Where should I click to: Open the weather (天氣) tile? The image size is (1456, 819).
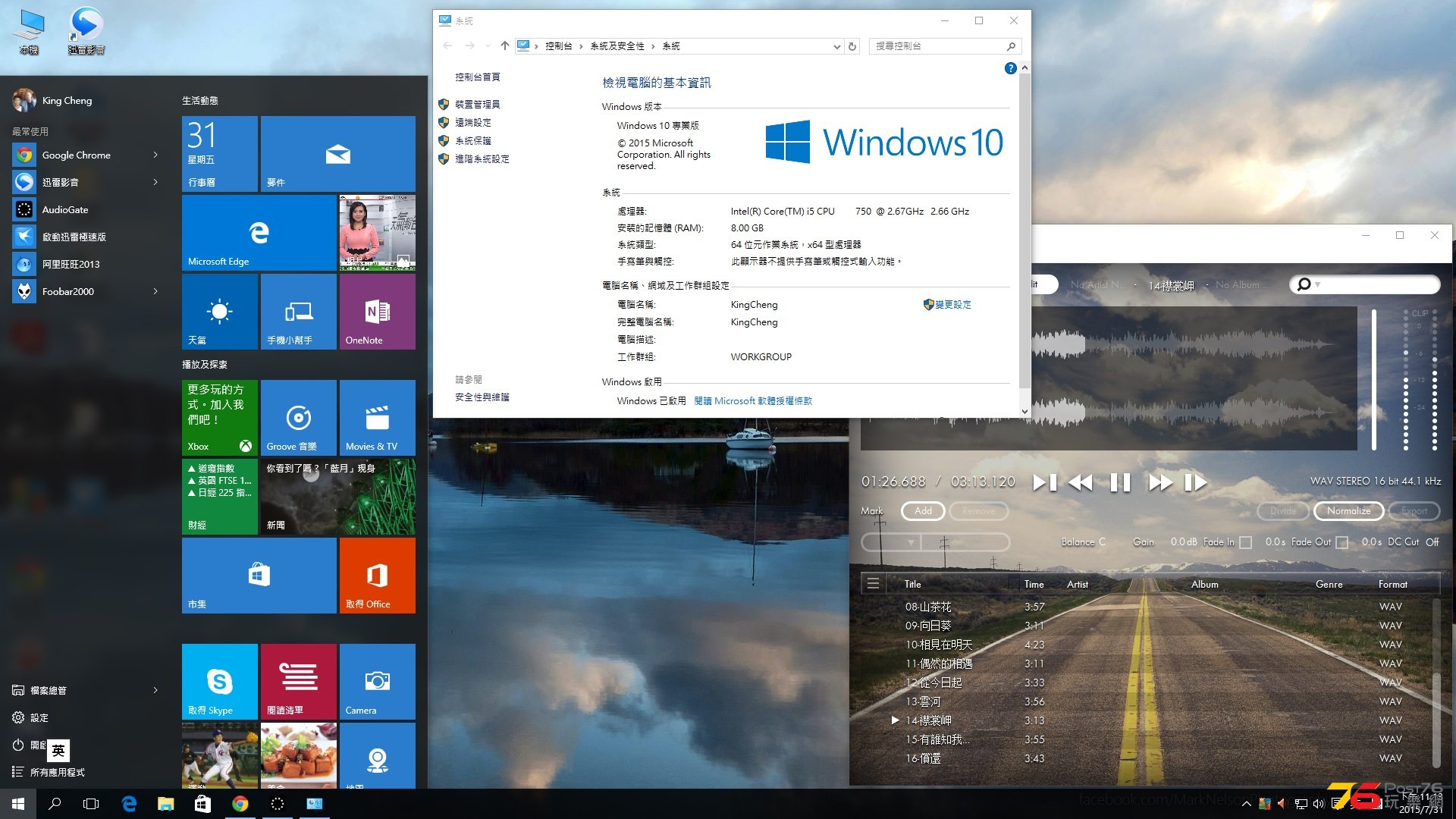point(220,312)
